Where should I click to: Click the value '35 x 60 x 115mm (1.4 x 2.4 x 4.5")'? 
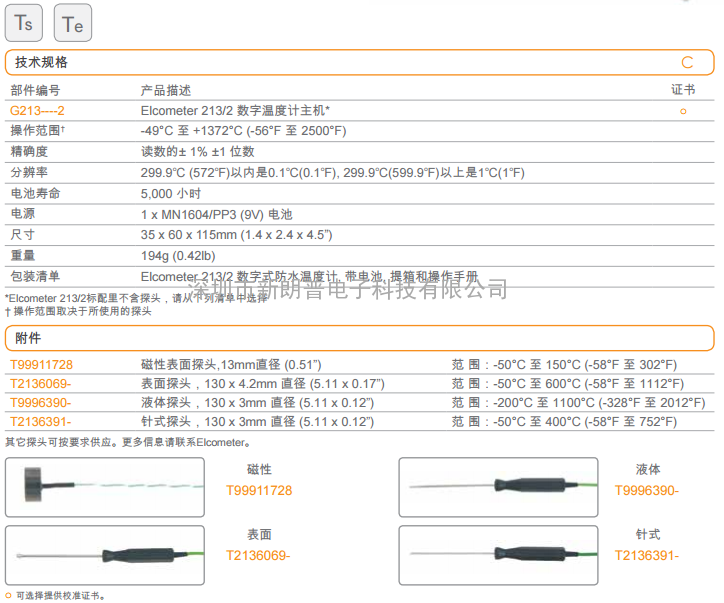236,235
